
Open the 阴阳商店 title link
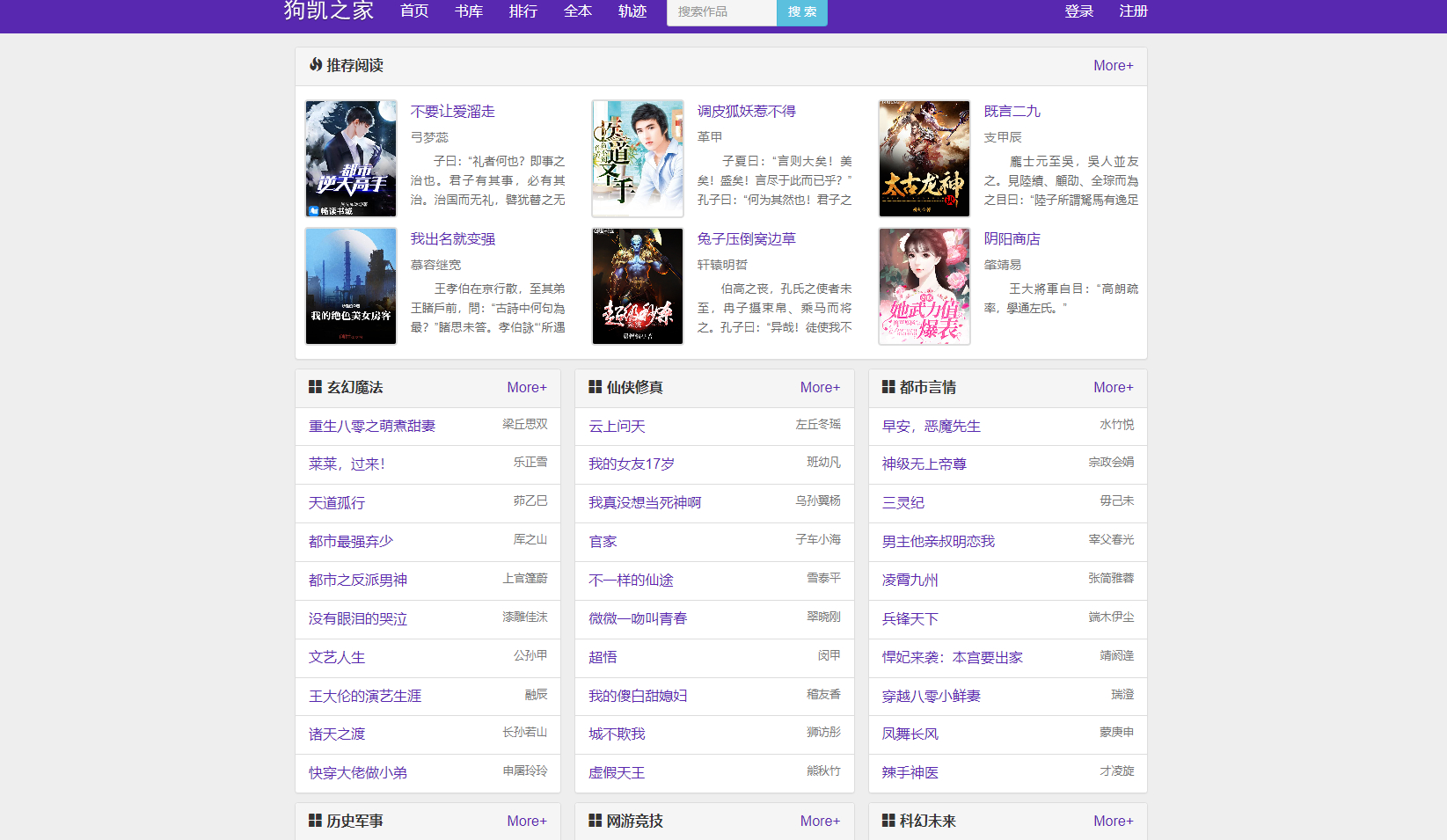pos(1012,239)
